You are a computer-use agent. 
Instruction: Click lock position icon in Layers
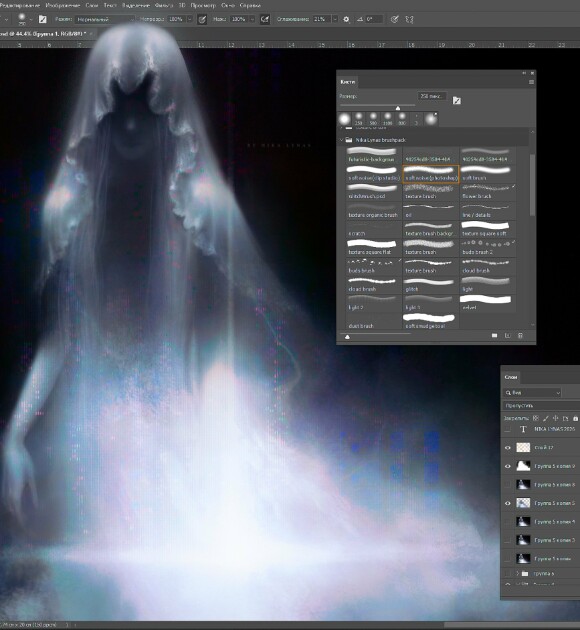pyautogui.click(x=555, y=418)
